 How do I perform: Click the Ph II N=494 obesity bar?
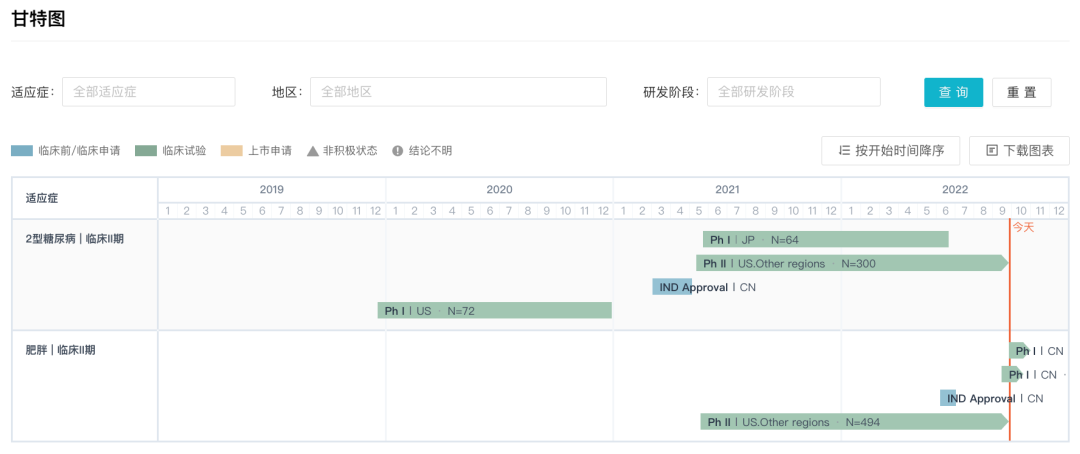(852, 422)
